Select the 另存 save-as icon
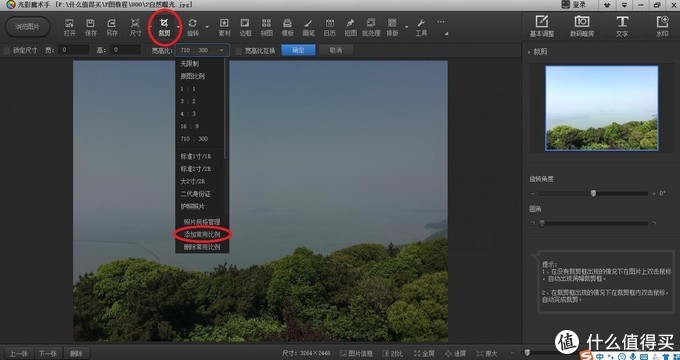 [112, 27]
